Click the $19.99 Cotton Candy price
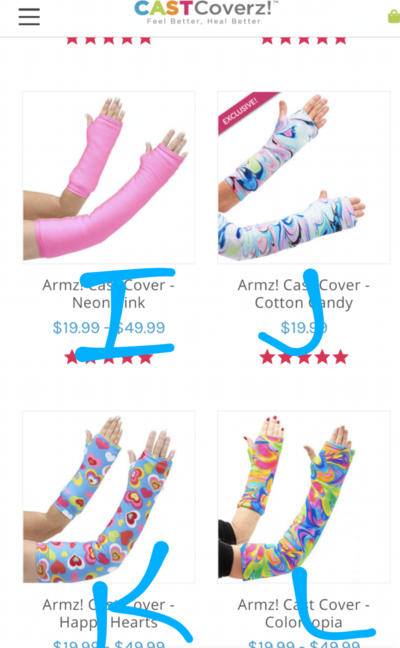400x648 pixels. click(304, 328)
